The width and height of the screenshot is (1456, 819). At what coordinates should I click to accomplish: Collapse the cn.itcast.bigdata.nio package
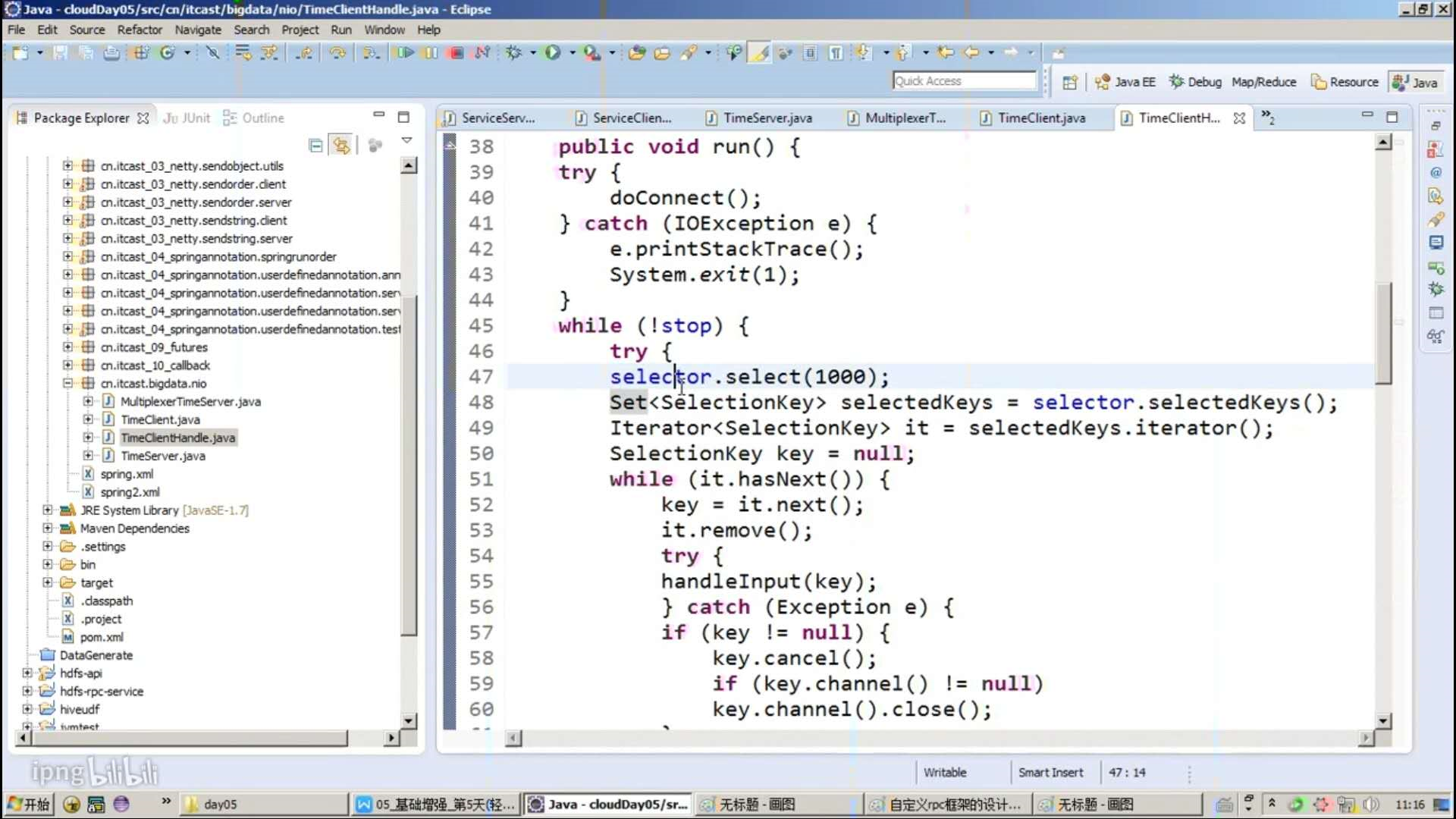click(x=68, y=383)
